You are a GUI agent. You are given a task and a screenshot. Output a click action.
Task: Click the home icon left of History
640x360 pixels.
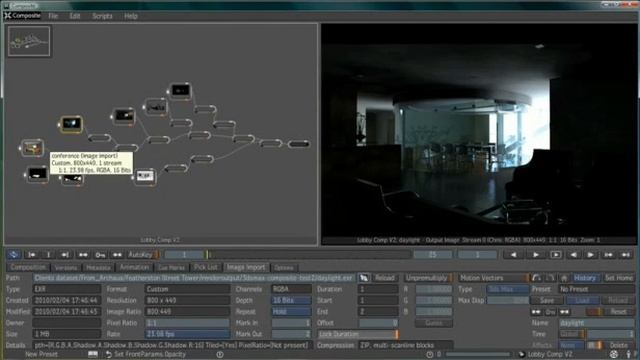coord(564,278)
